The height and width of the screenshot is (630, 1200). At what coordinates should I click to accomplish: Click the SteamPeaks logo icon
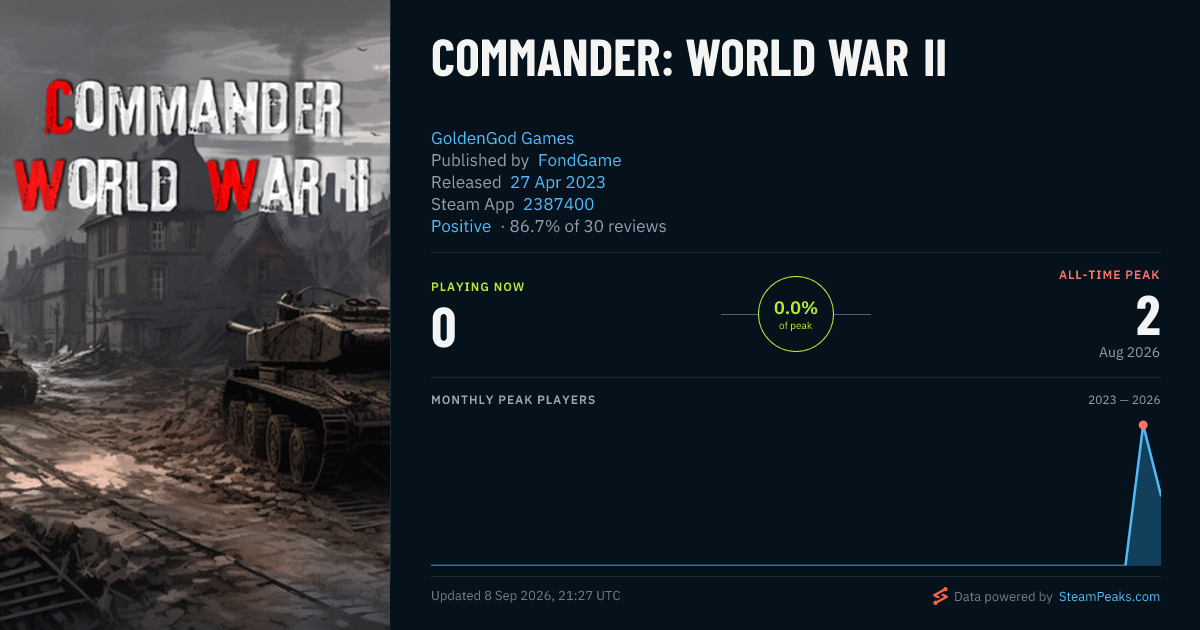(940, 597)
